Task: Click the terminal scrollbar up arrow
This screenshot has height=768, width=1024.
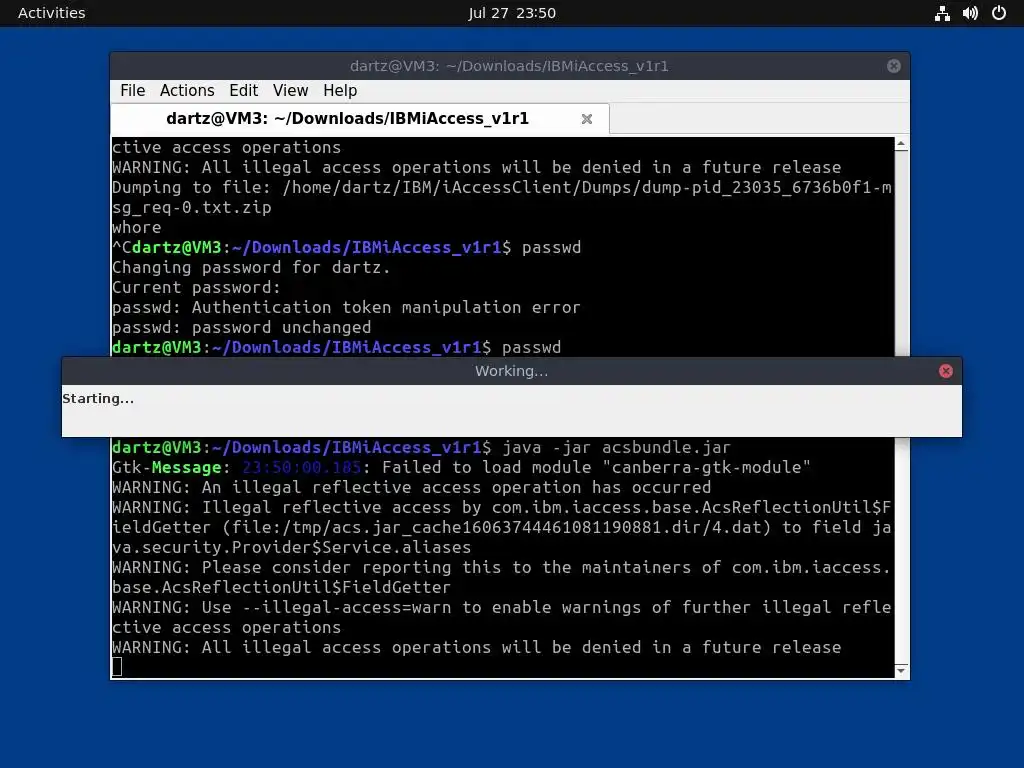Action: [901, 144]
